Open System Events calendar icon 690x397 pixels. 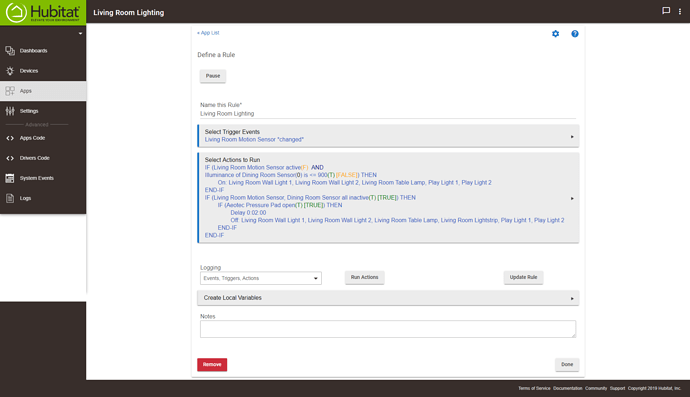coord(10,178)
